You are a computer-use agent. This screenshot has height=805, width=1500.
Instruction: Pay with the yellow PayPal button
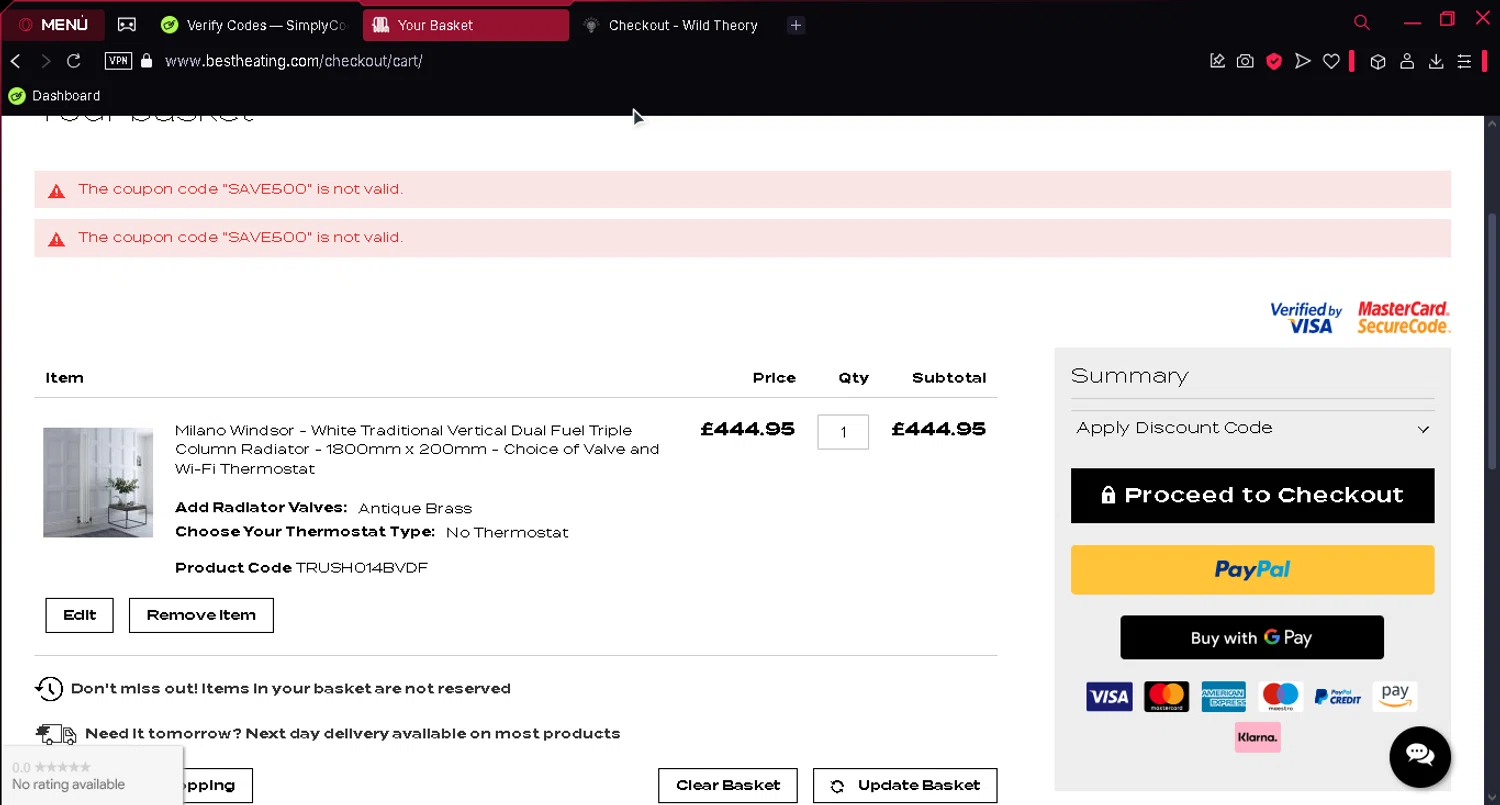point(1252,570)
